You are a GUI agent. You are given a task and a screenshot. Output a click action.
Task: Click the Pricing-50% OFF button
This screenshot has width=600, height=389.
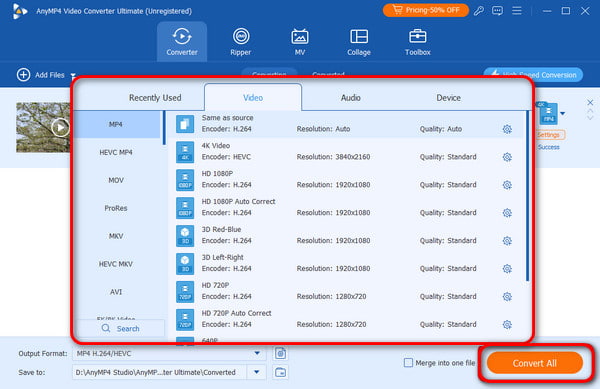[426, 10]
